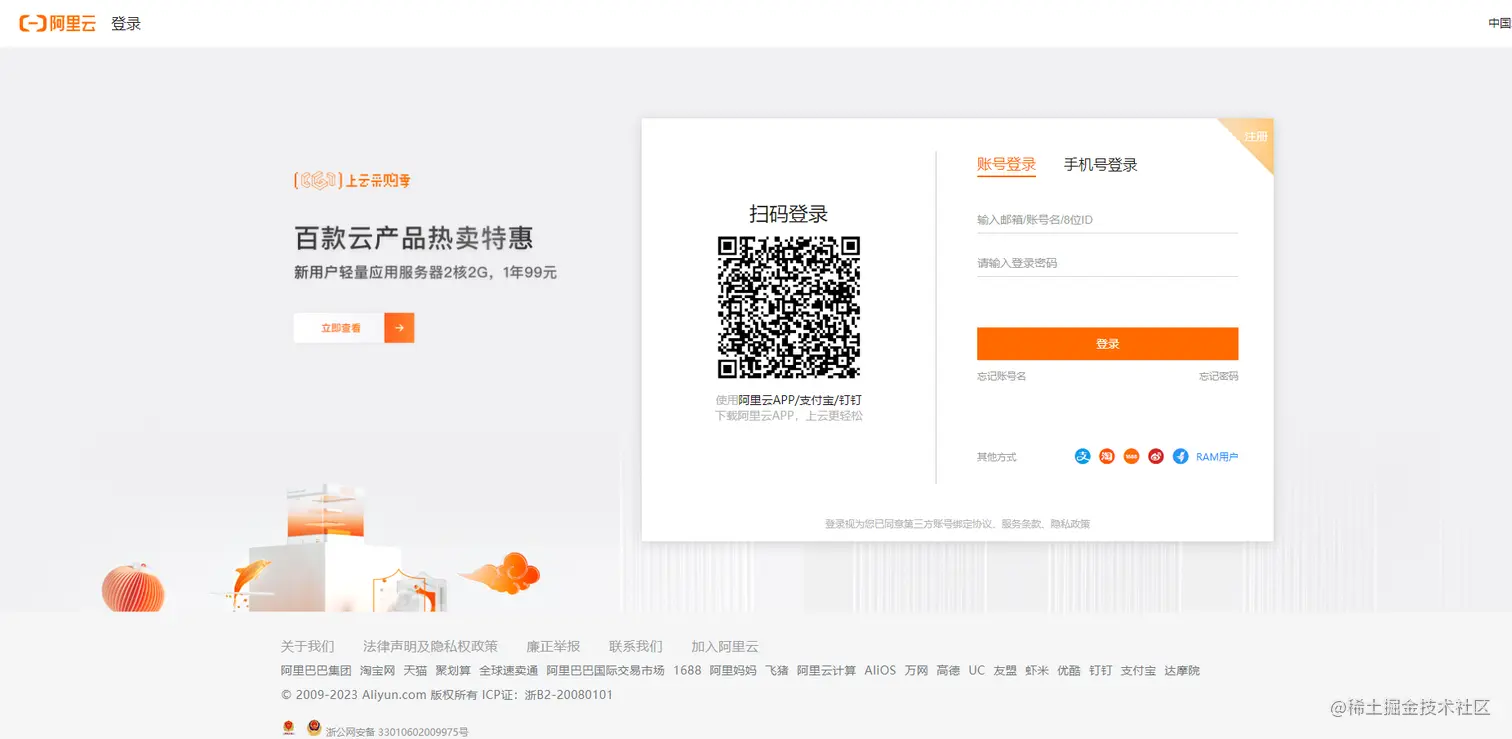
Task: Go to 1688 footer text link
Action: coord(687,671)
